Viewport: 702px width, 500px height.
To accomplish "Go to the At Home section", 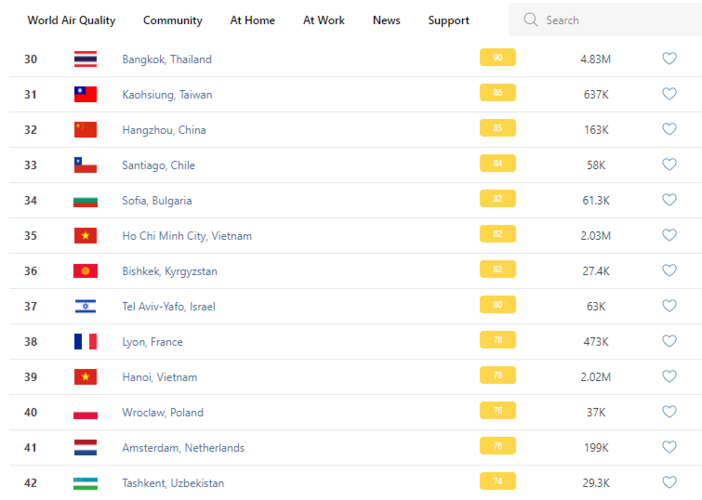I will pyautogui.click(x=251, y=20).
